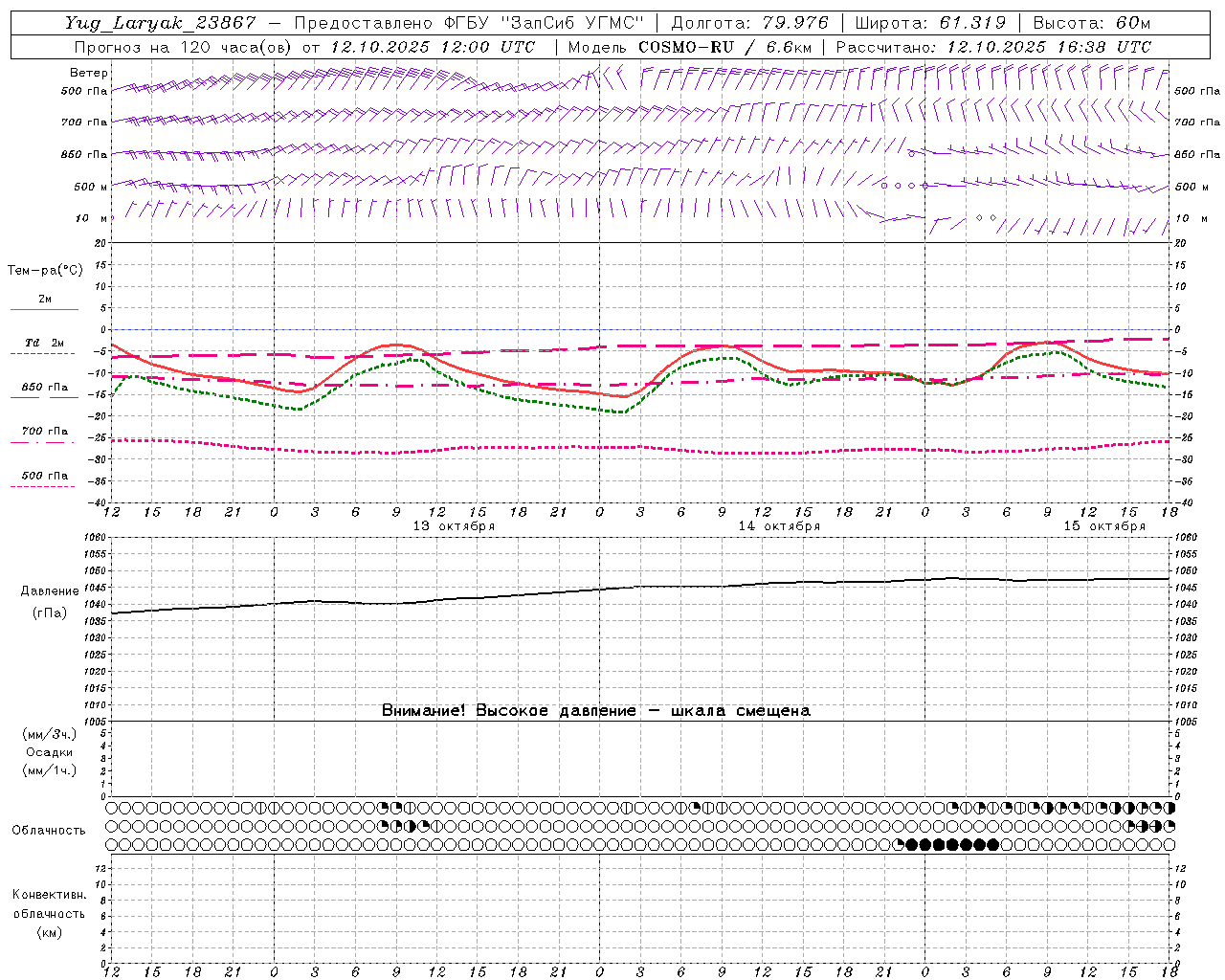This screenshot has width=1225, height=980.
Task: Select the Широта: 61.319 latitude value
Action: (x=930, y=23)
